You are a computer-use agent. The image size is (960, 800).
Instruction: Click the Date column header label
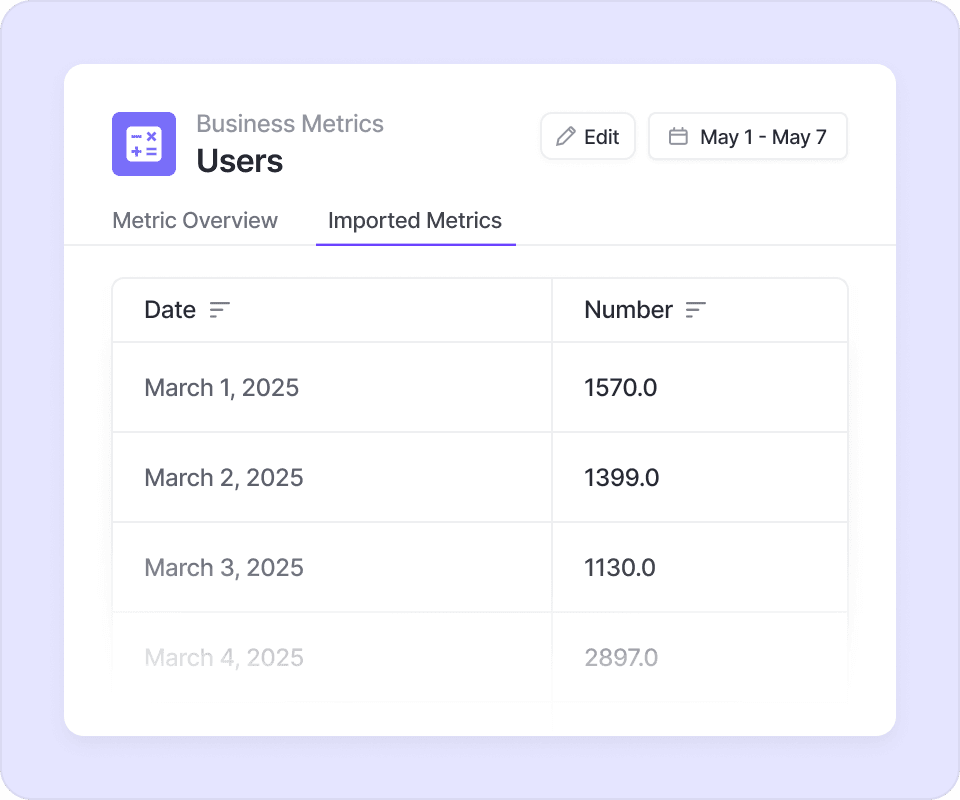[170, 310]
